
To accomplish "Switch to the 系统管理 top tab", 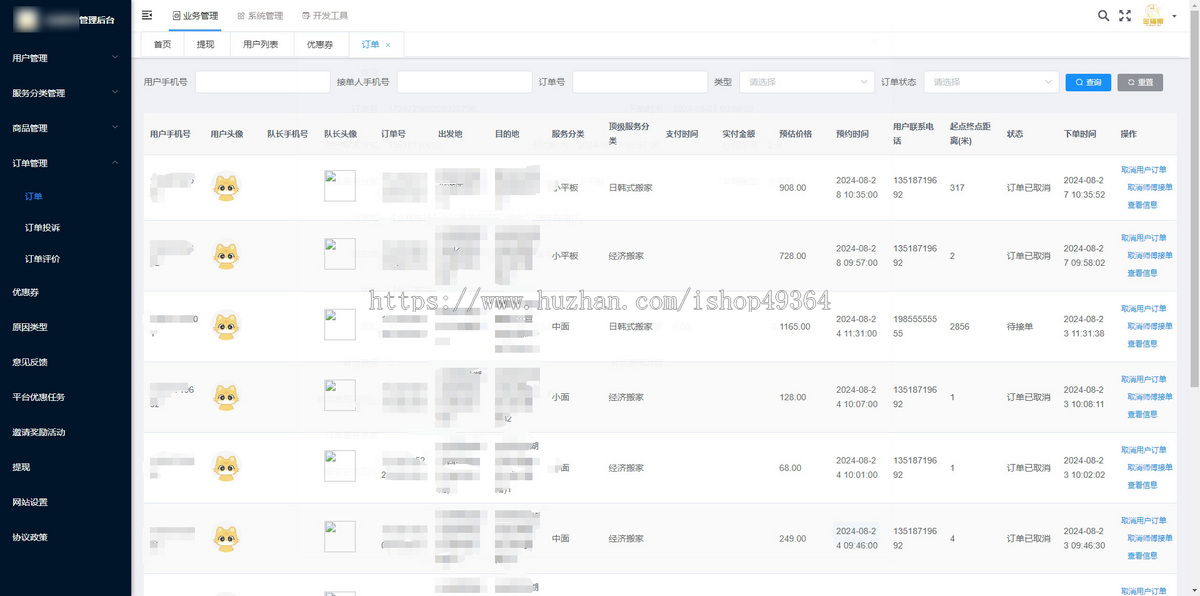I will [x=260, y=16].
